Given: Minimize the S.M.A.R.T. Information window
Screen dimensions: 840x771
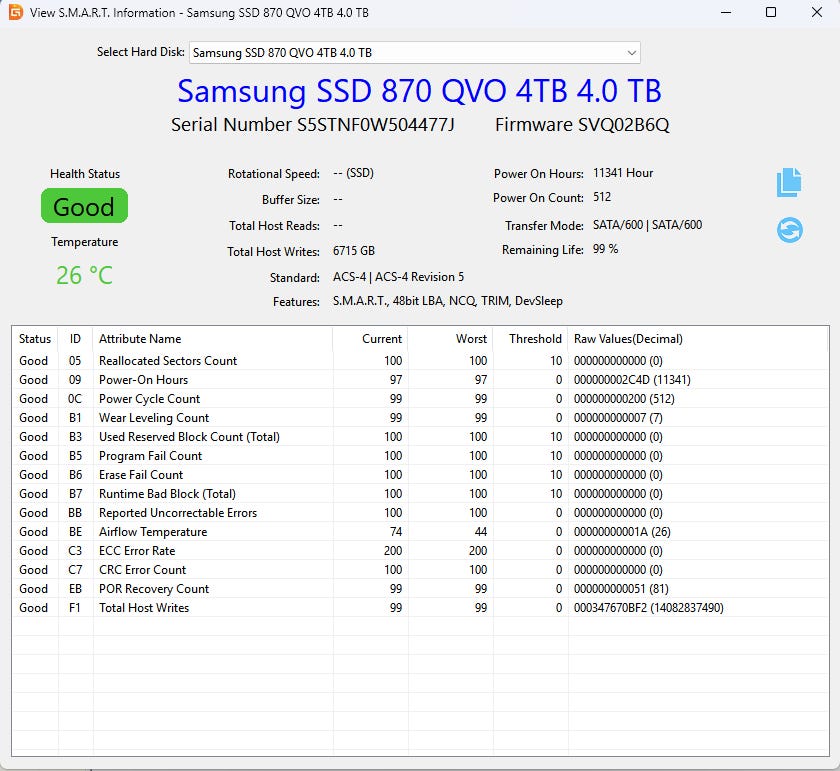Looking at the screenshot, I should point(726,12).
